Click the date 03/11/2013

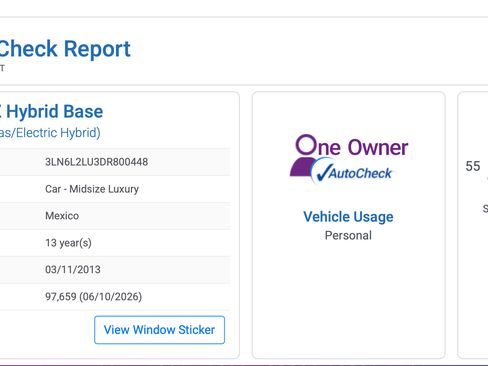click(73, 269)
